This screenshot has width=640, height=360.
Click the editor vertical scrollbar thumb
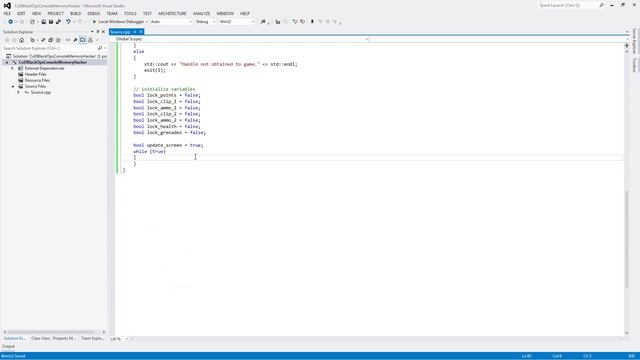point(627,239)
